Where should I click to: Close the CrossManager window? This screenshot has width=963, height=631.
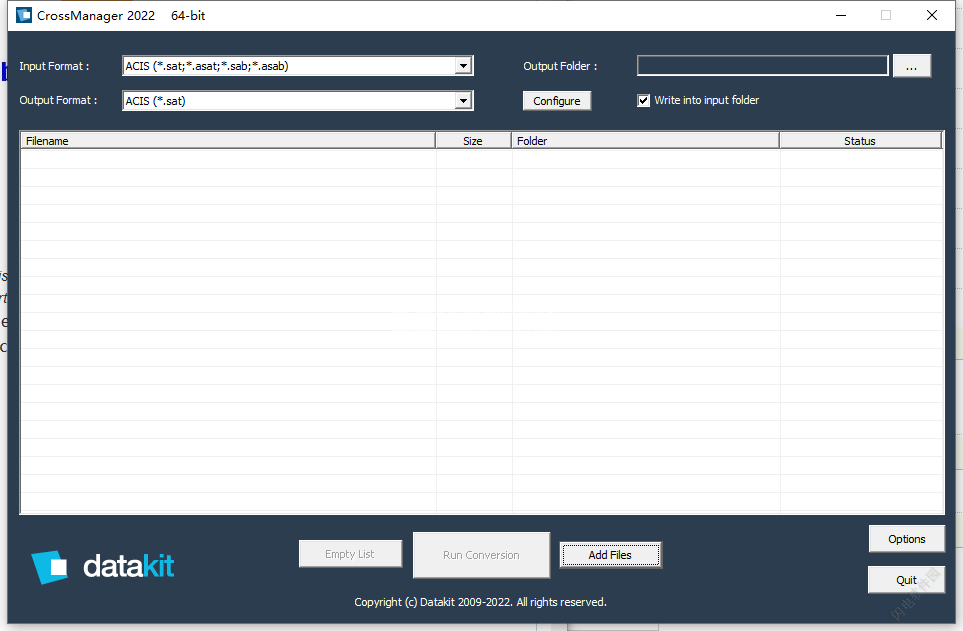[932, 15]
